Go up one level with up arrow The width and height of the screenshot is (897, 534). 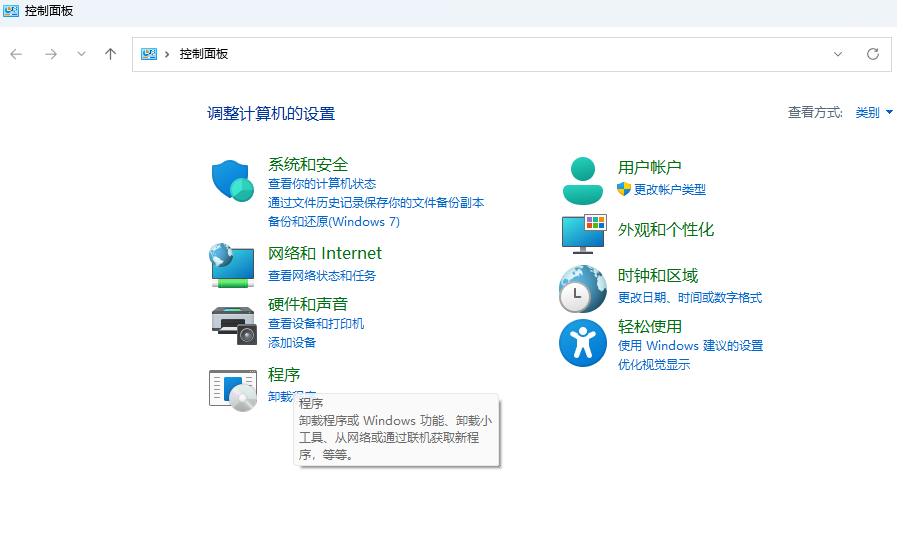110,54
